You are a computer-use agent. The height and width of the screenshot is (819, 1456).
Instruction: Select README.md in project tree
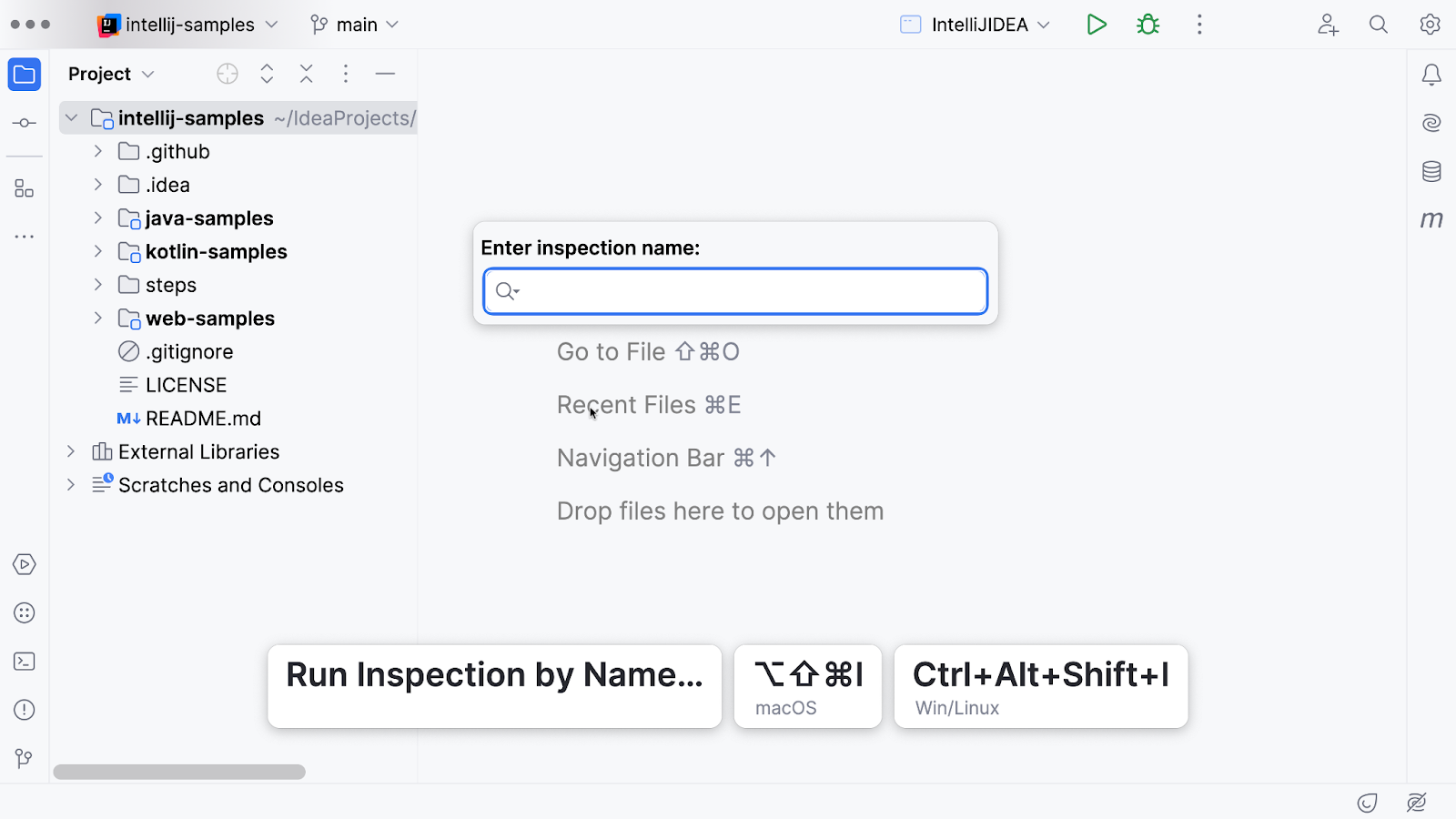[x=203, y=419]
